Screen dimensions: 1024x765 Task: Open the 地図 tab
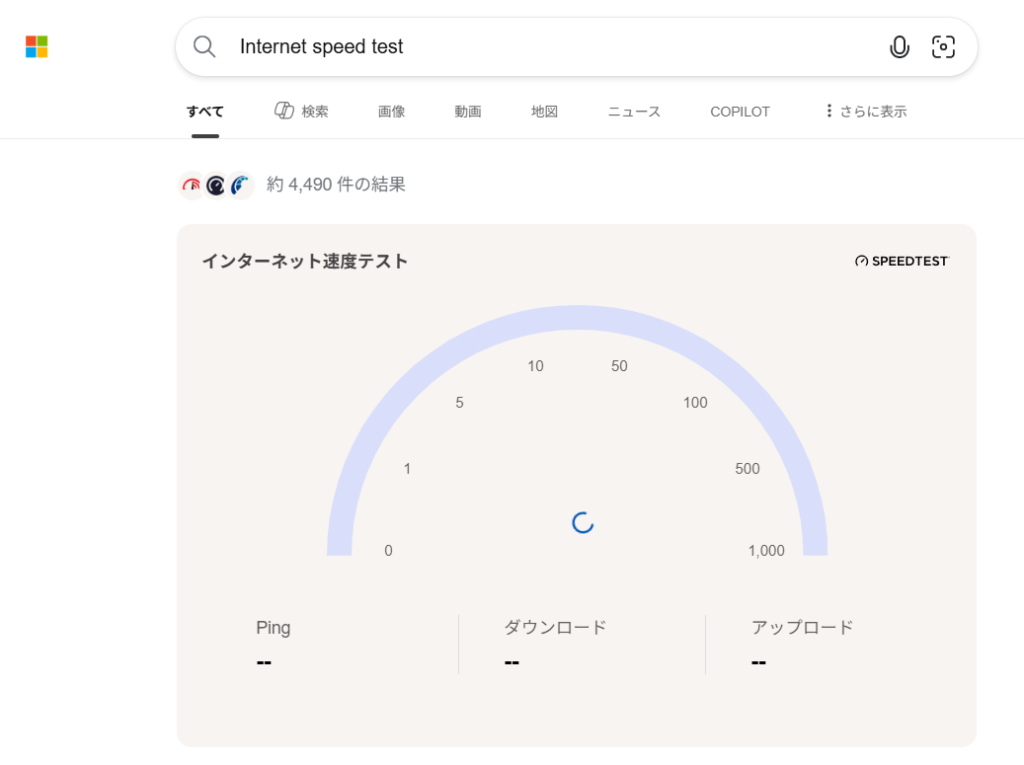click(x=544, y=112)
